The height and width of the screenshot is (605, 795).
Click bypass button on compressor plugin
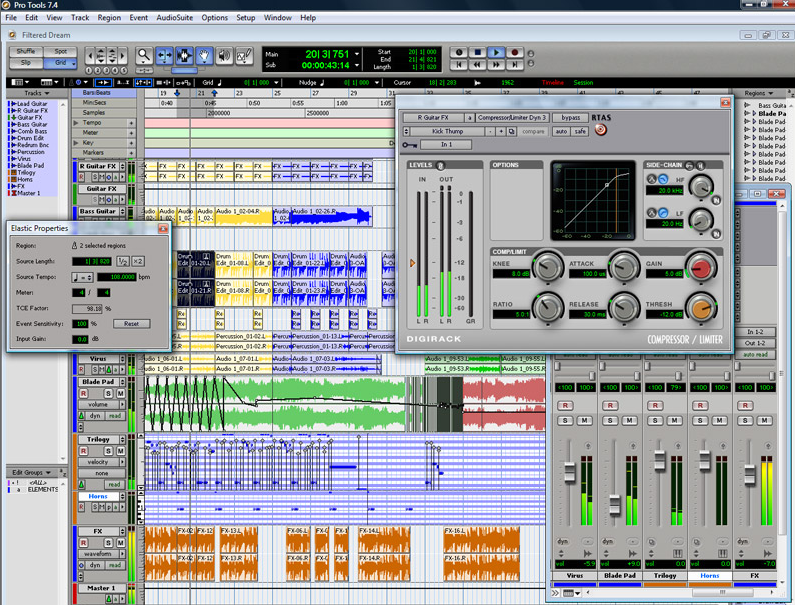(571, 117)
